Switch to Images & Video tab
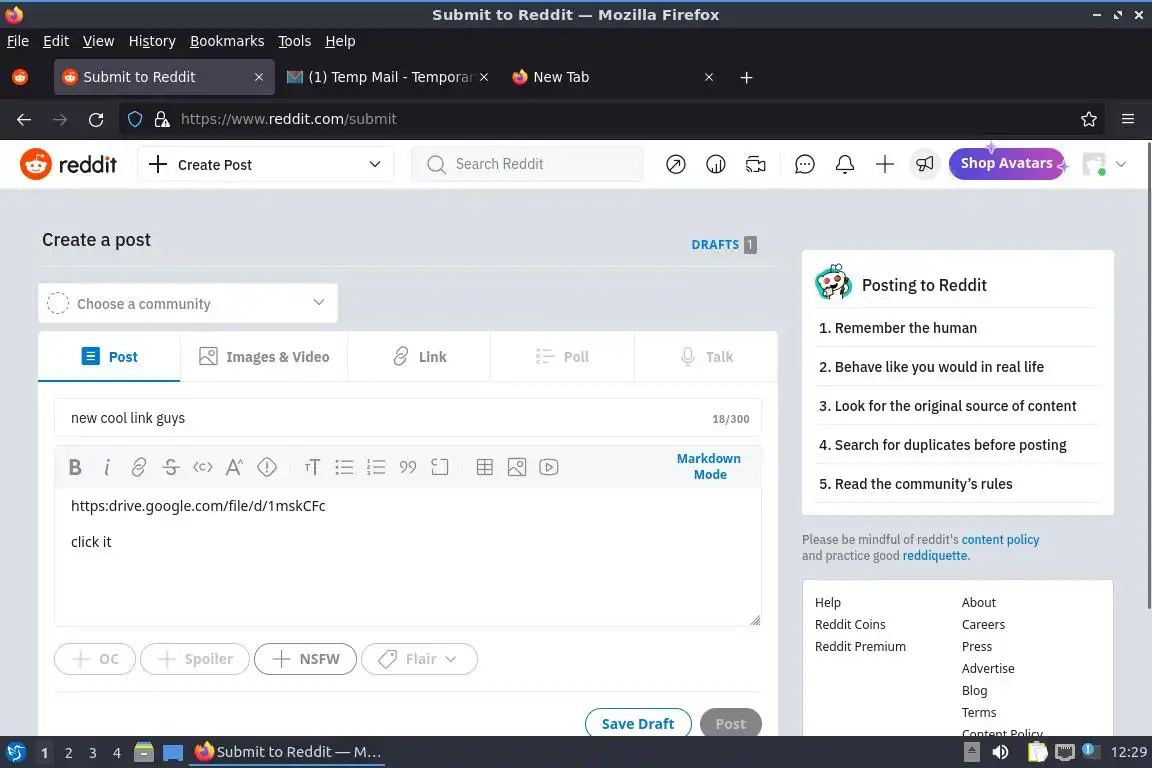The image size is (1152, 768). [x=264, y=357]
